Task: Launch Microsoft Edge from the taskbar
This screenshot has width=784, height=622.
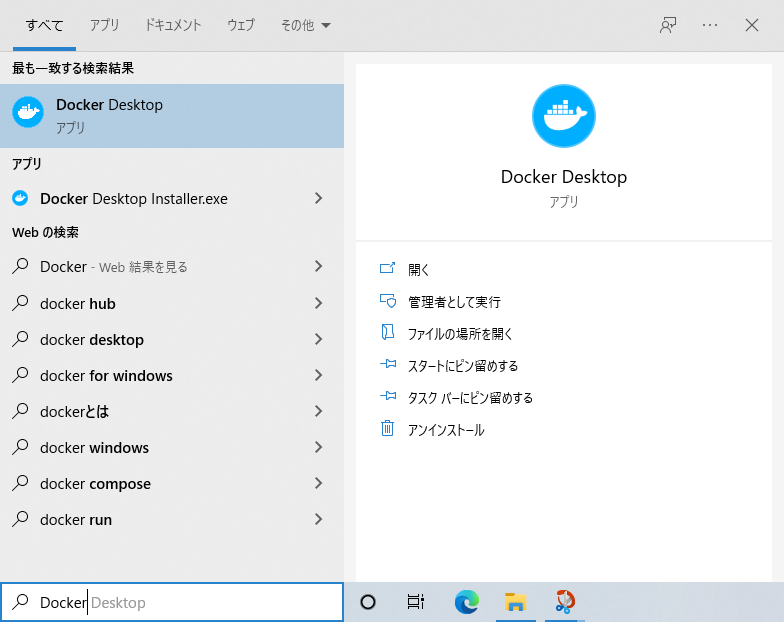Action: (x=466, y=602)
